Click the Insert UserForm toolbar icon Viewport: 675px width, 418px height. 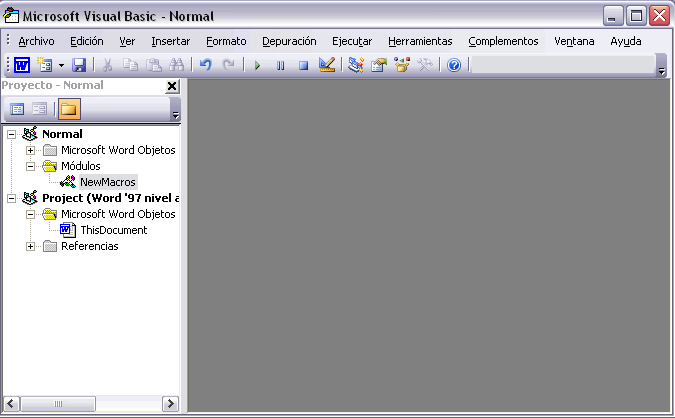point(44,65)
